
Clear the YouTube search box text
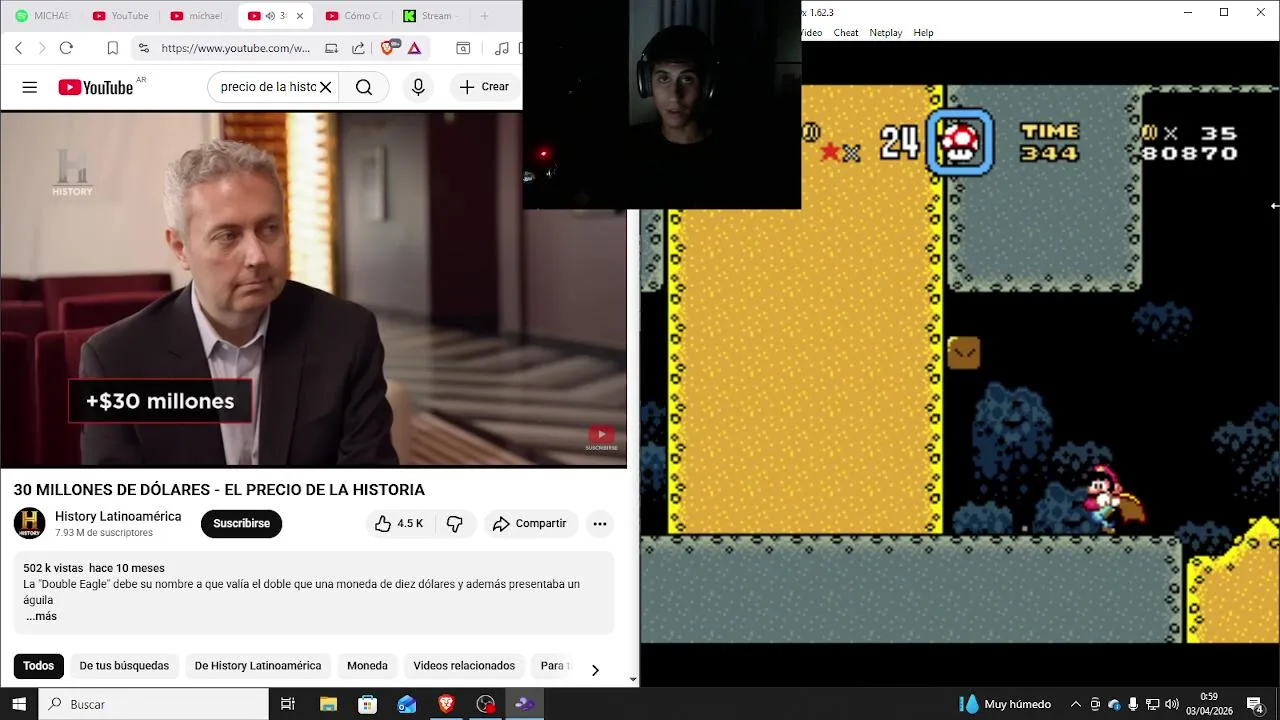coord(325,87)
